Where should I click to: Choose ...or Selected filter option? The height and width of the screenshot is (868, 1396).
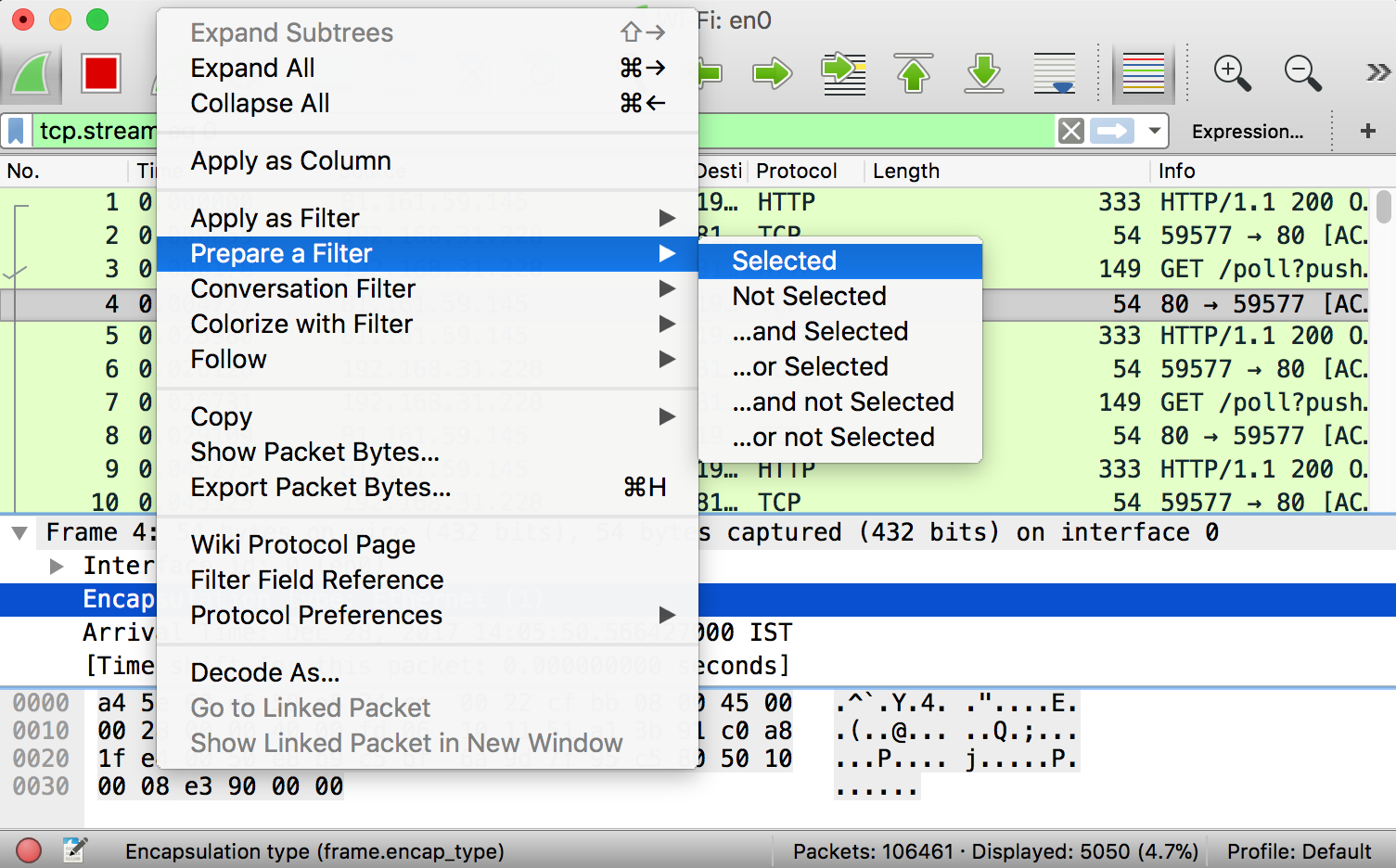[x=840, y=367]
